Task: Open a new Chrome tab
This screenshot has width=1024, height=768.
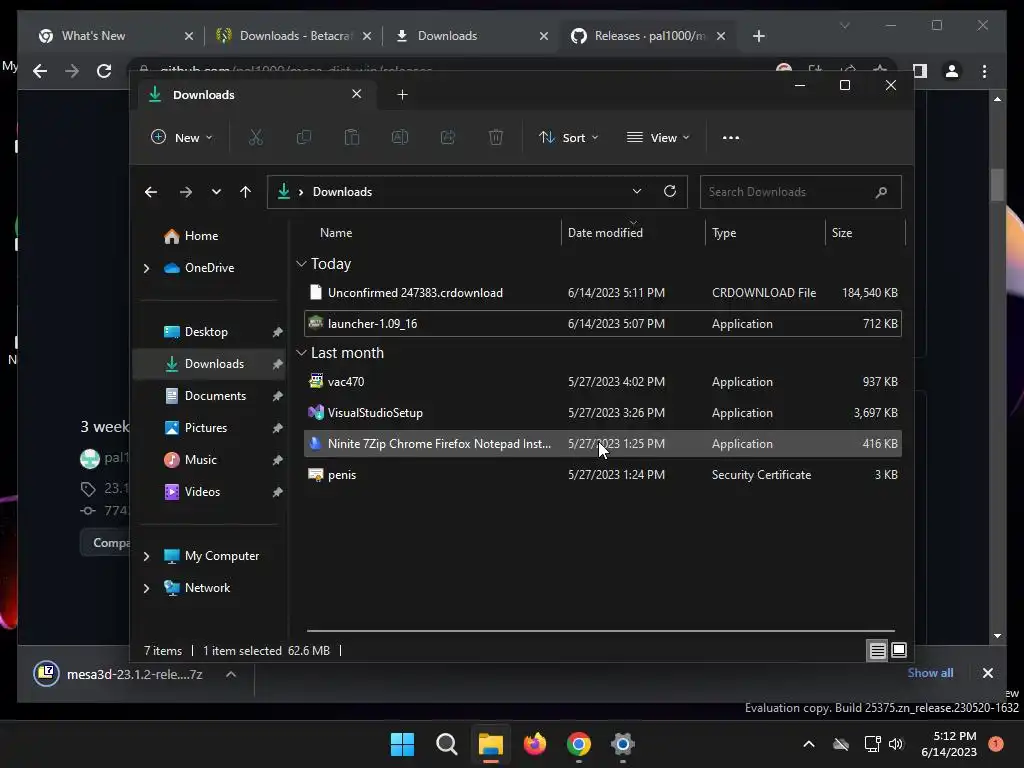Action: tap(758, 36)
